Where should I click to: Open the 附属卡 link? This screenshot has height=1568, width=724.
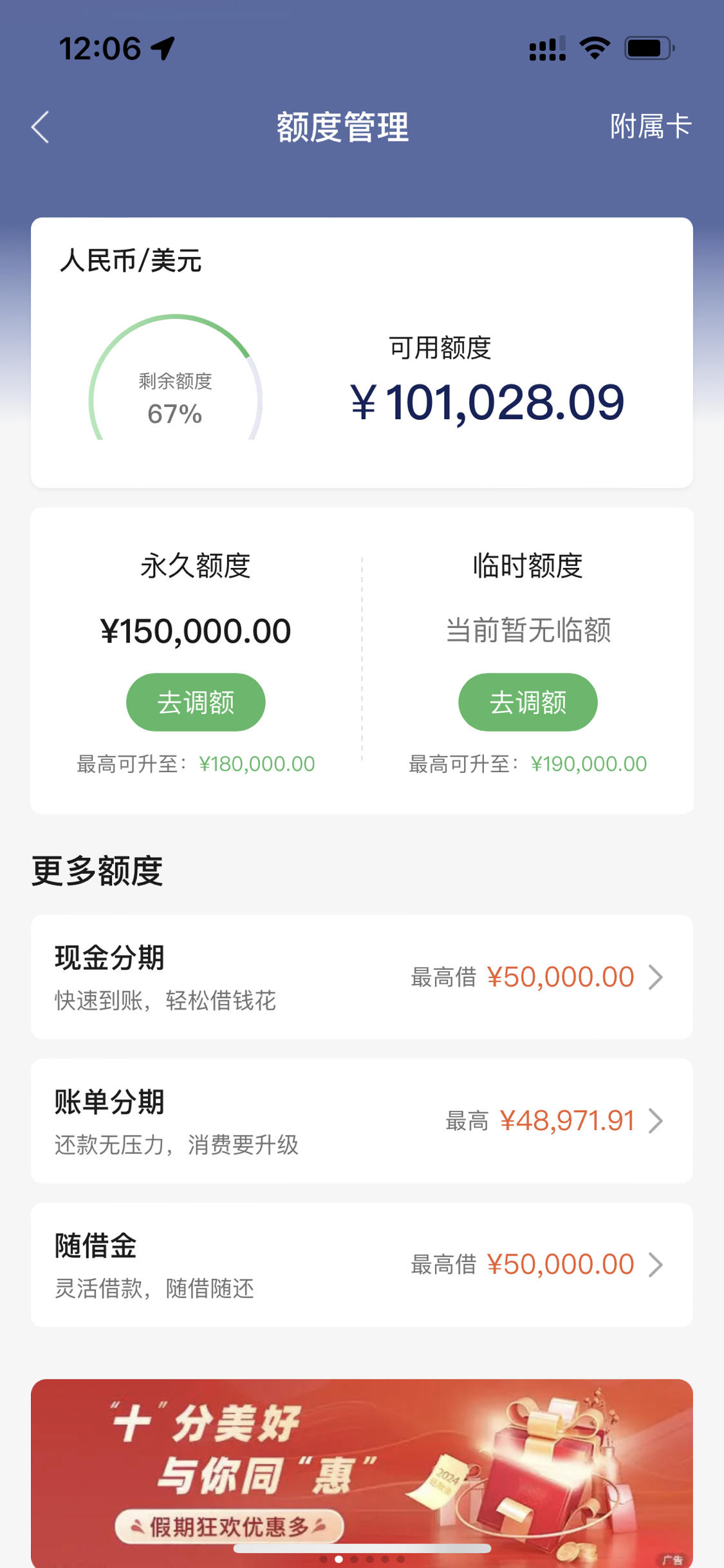(x=651, y=126)
